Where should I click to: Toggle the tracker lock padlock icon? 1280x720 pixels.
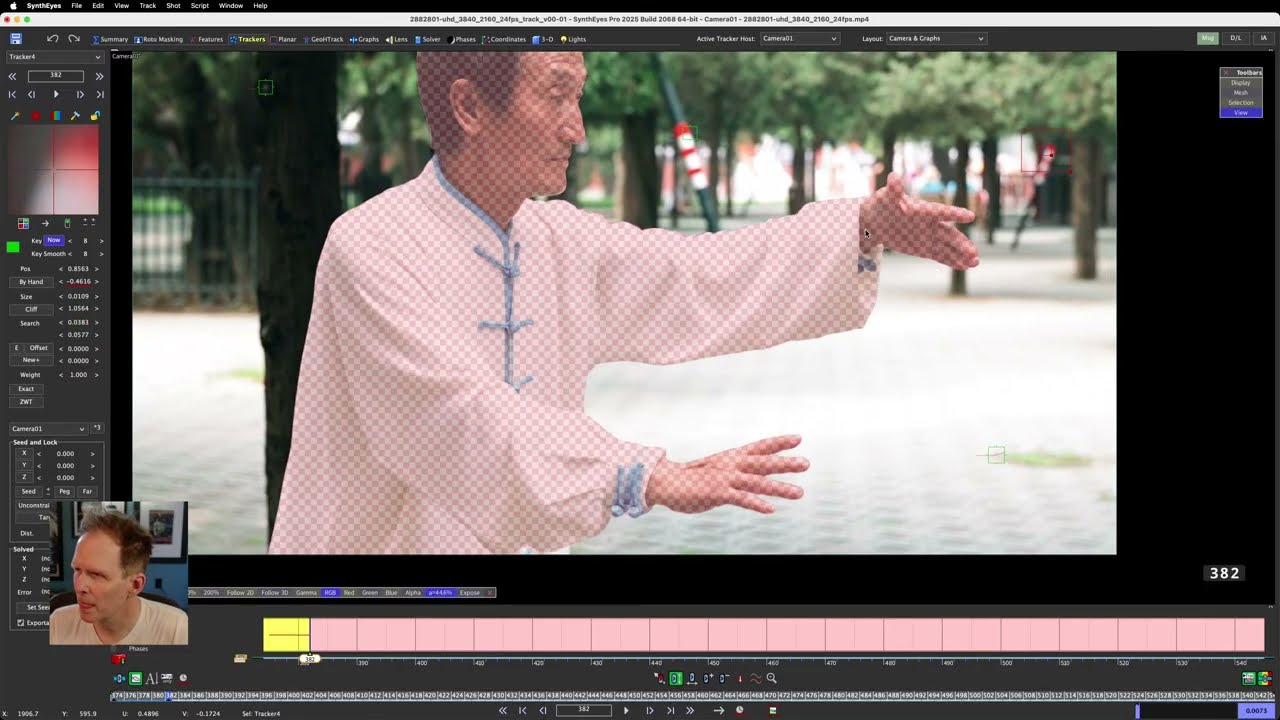(x=95, y=116)
